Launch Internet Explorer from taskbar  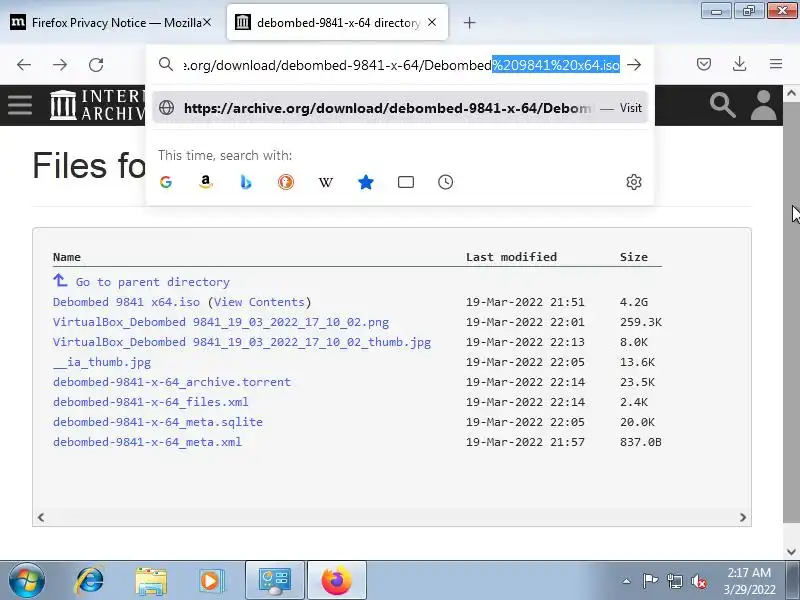click(x=89, y=580)
